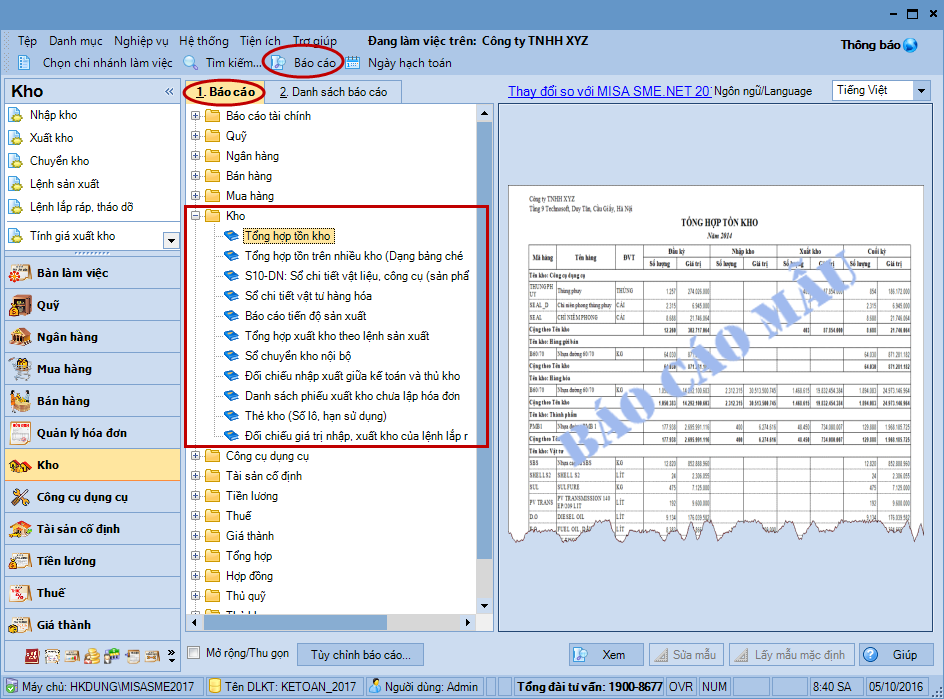
Task: Select the Ngân hàng sidebar icon
Action: 20,337
